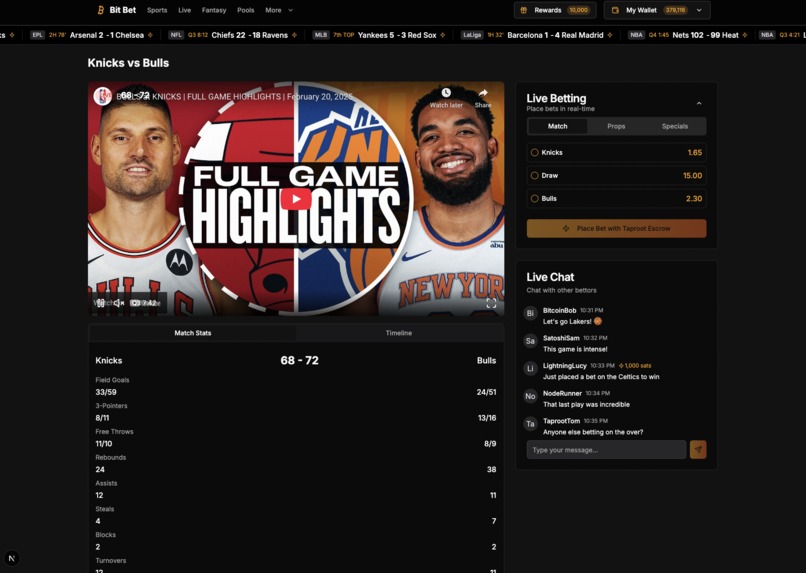Open the Live nav item

(185, 10)
